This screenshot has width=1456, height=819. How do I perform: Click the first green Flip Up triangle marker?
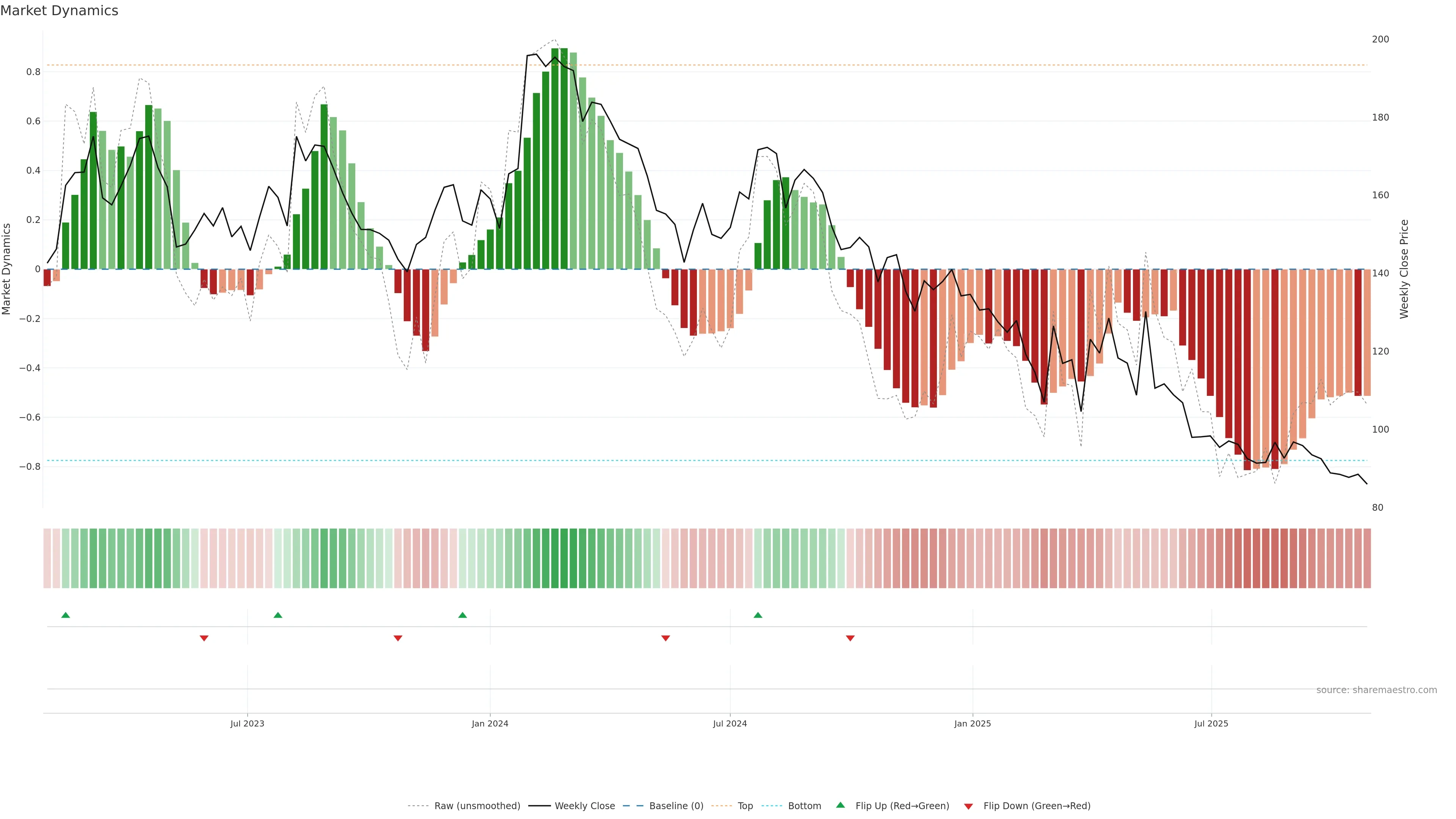[66, 615]
